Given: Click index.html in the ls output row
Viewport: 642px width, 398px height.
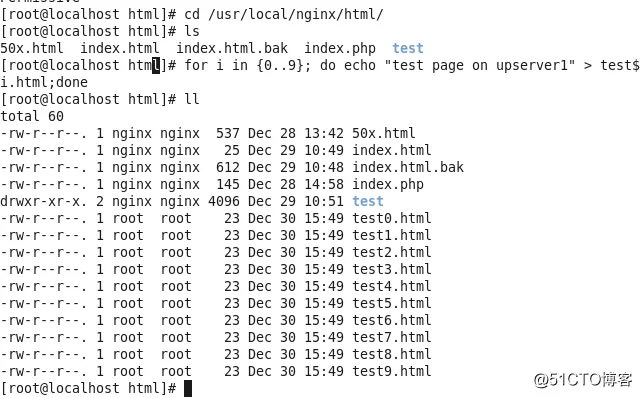Looking at the screenshot, I should pos(120,48).
